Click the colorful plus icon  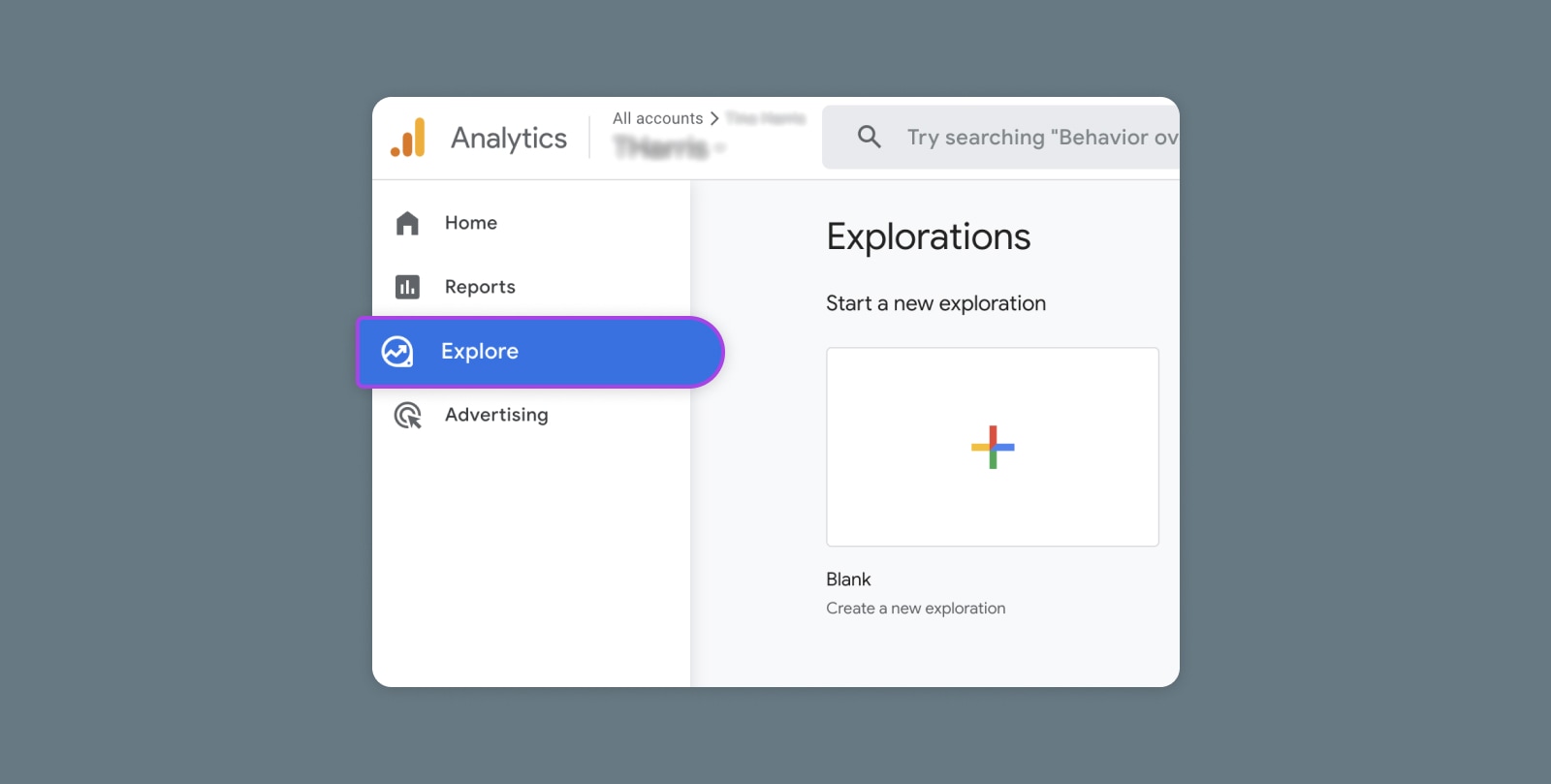click(993, 447)
